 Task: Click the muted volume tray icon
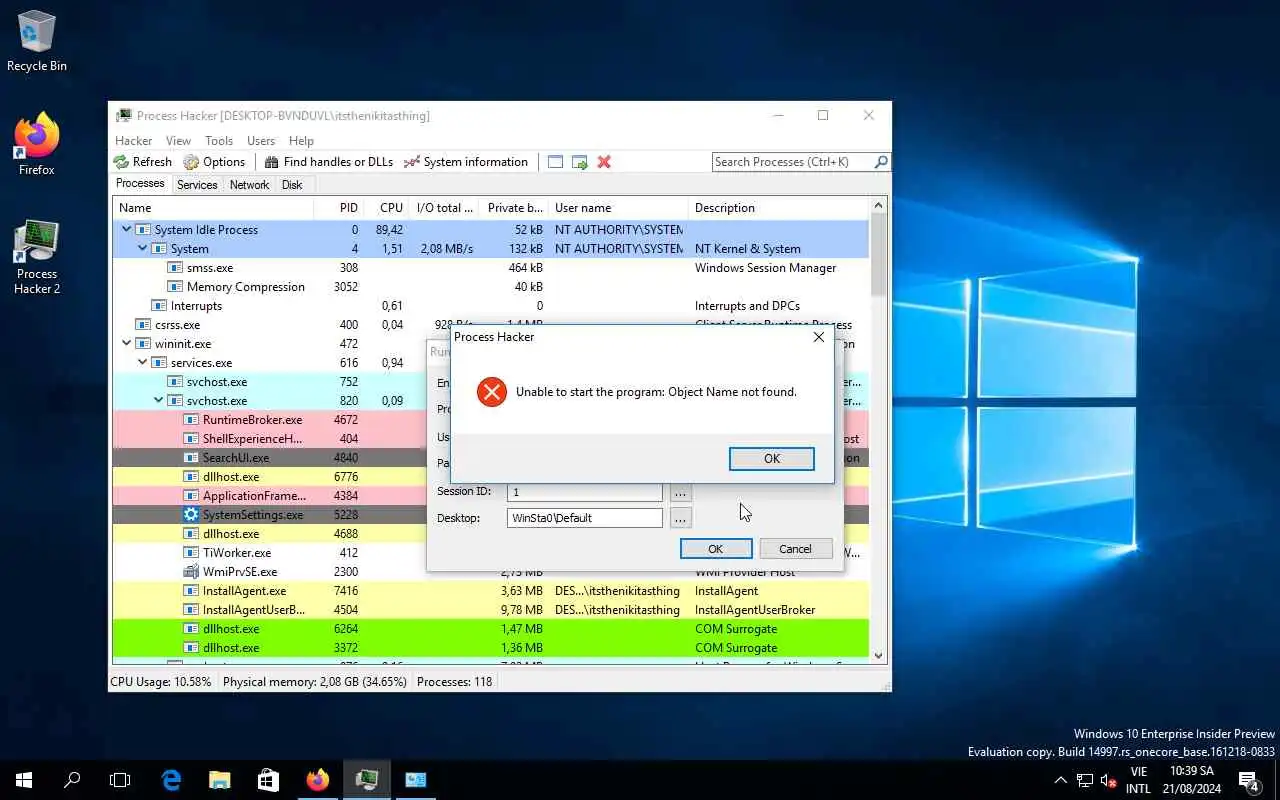(x=1108, y=780)
